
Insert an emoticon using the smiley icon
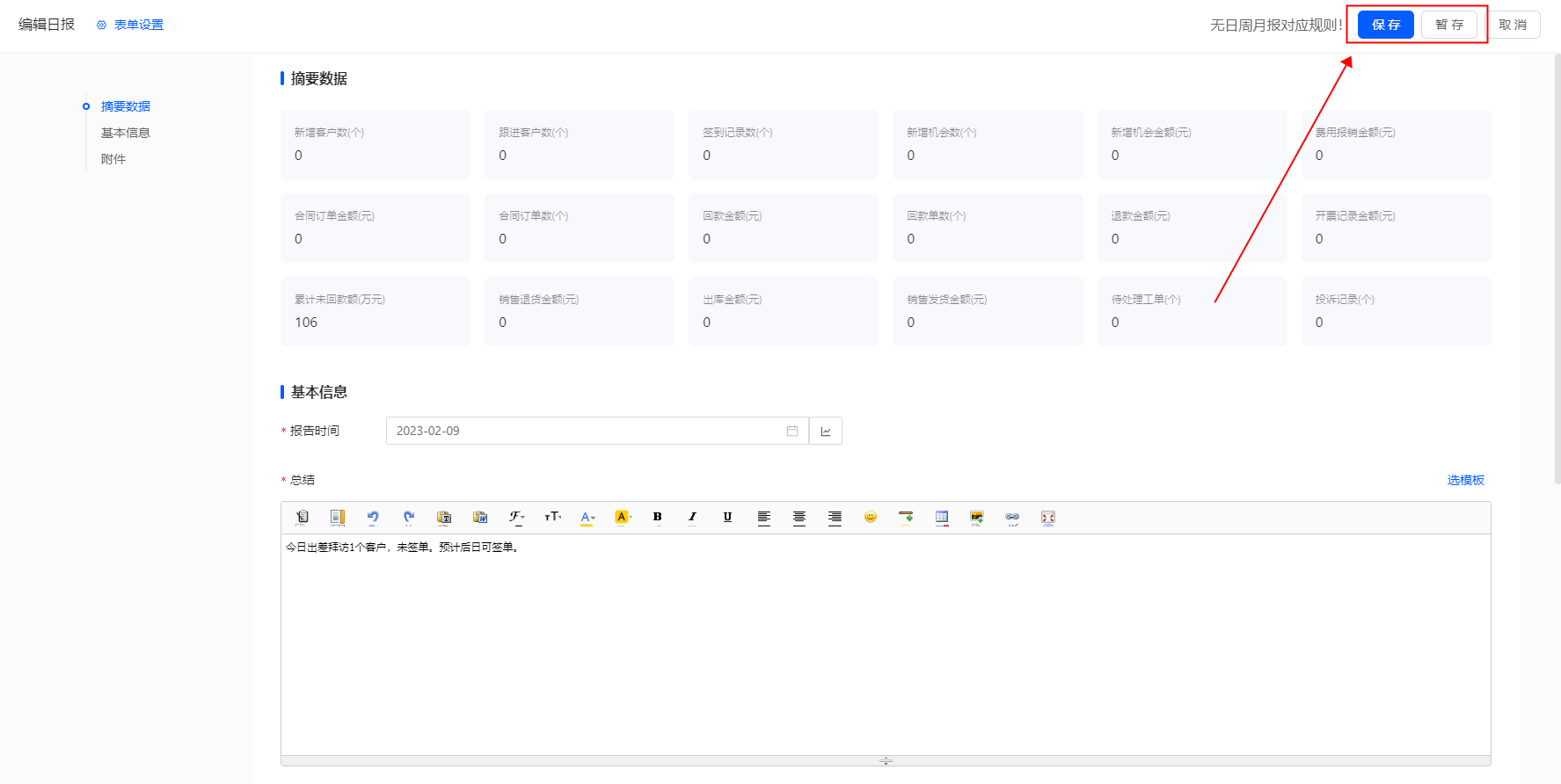pyautogui.click(x=870, y=518)
